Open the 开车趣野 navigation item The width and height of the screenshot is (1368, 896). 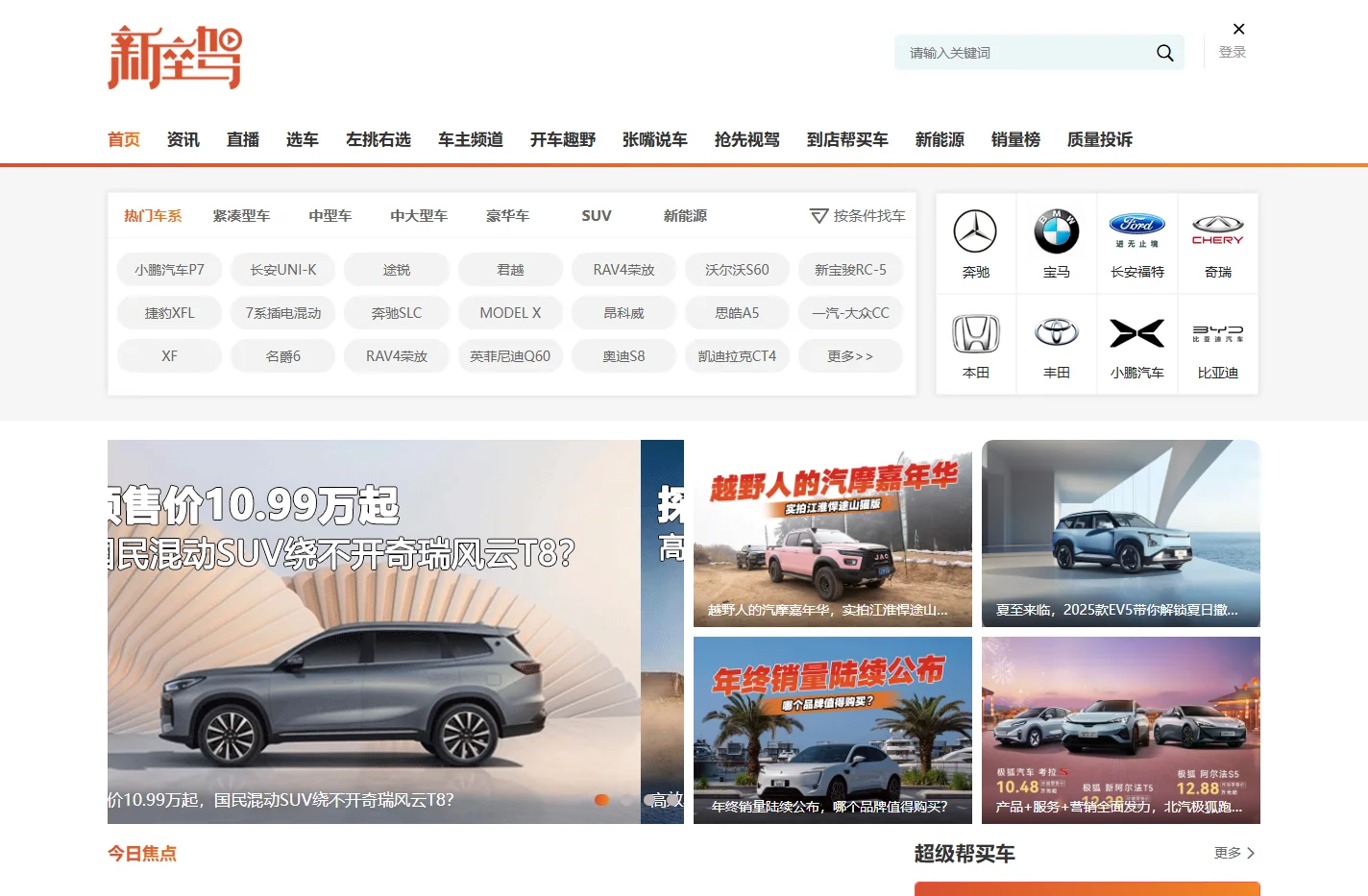point(563,139)
